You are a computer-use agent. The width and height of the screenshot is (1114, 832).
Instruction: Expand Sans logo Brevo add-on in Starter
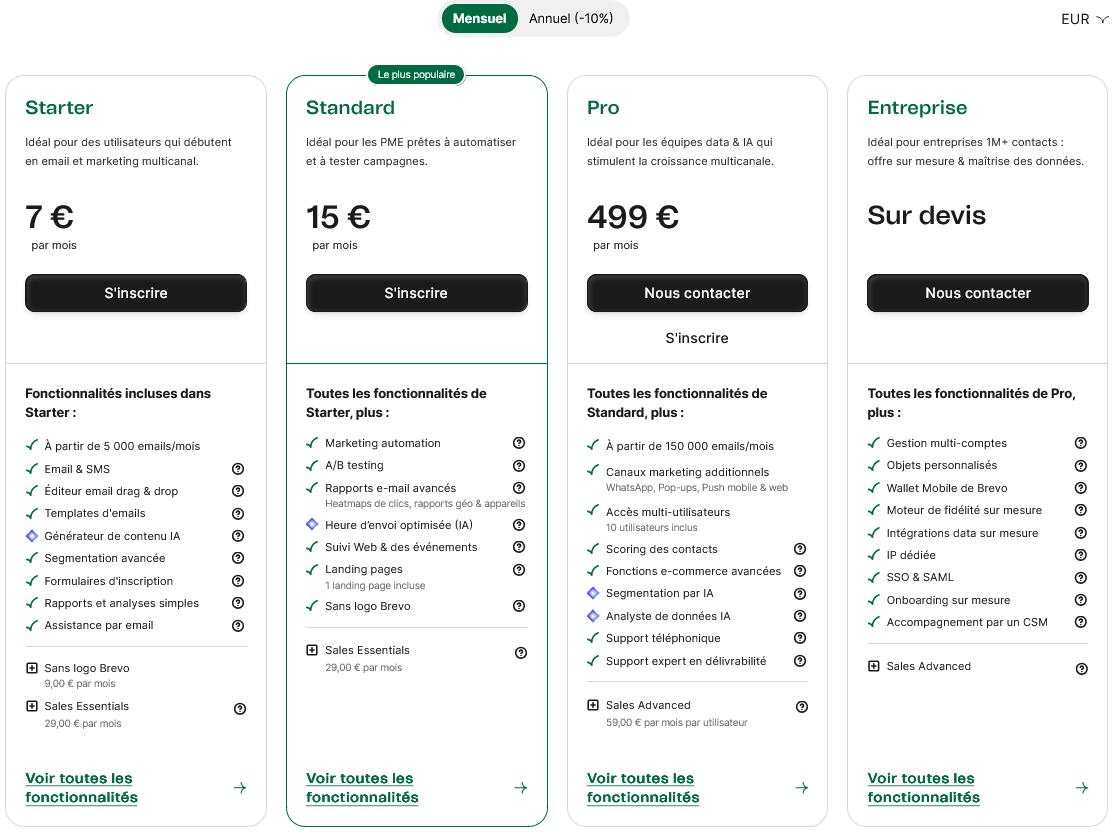[32, 668]
